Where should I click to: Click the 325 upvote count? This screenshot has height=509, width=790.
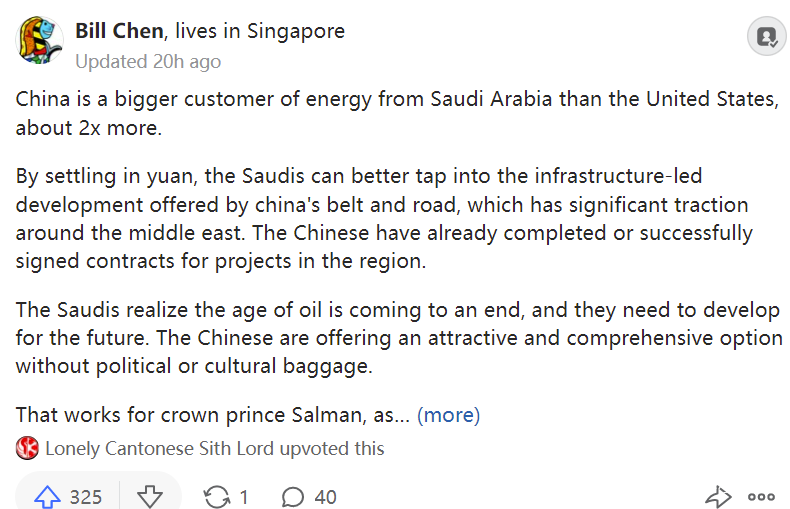point(86,497)
